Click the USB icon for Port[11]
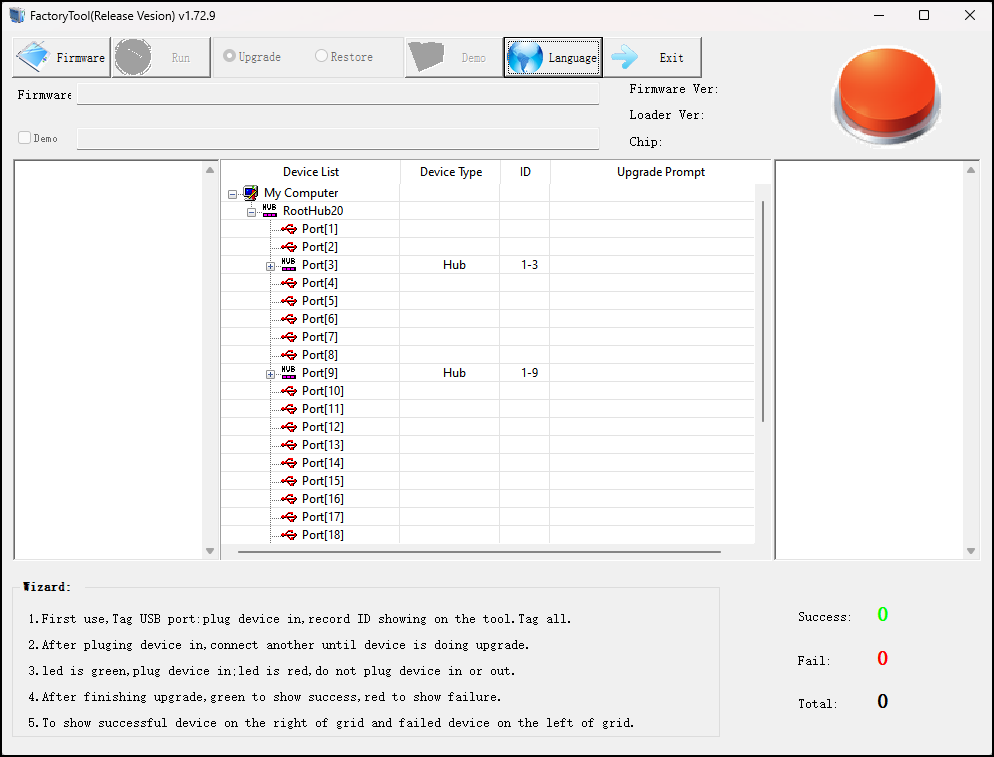Viewport: 994px width, 757px height. [289, 409]
